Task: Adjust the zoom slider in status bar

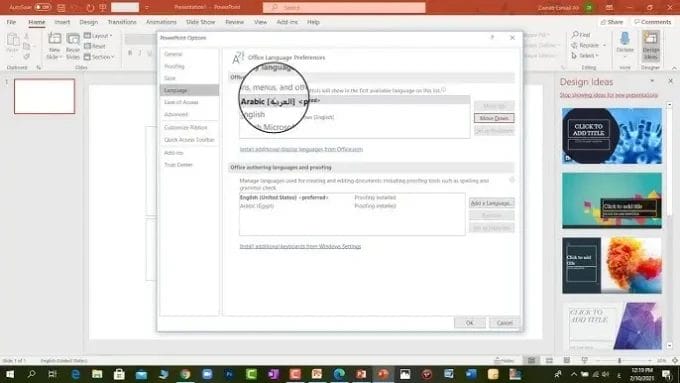Action: (x=619, y=360)
